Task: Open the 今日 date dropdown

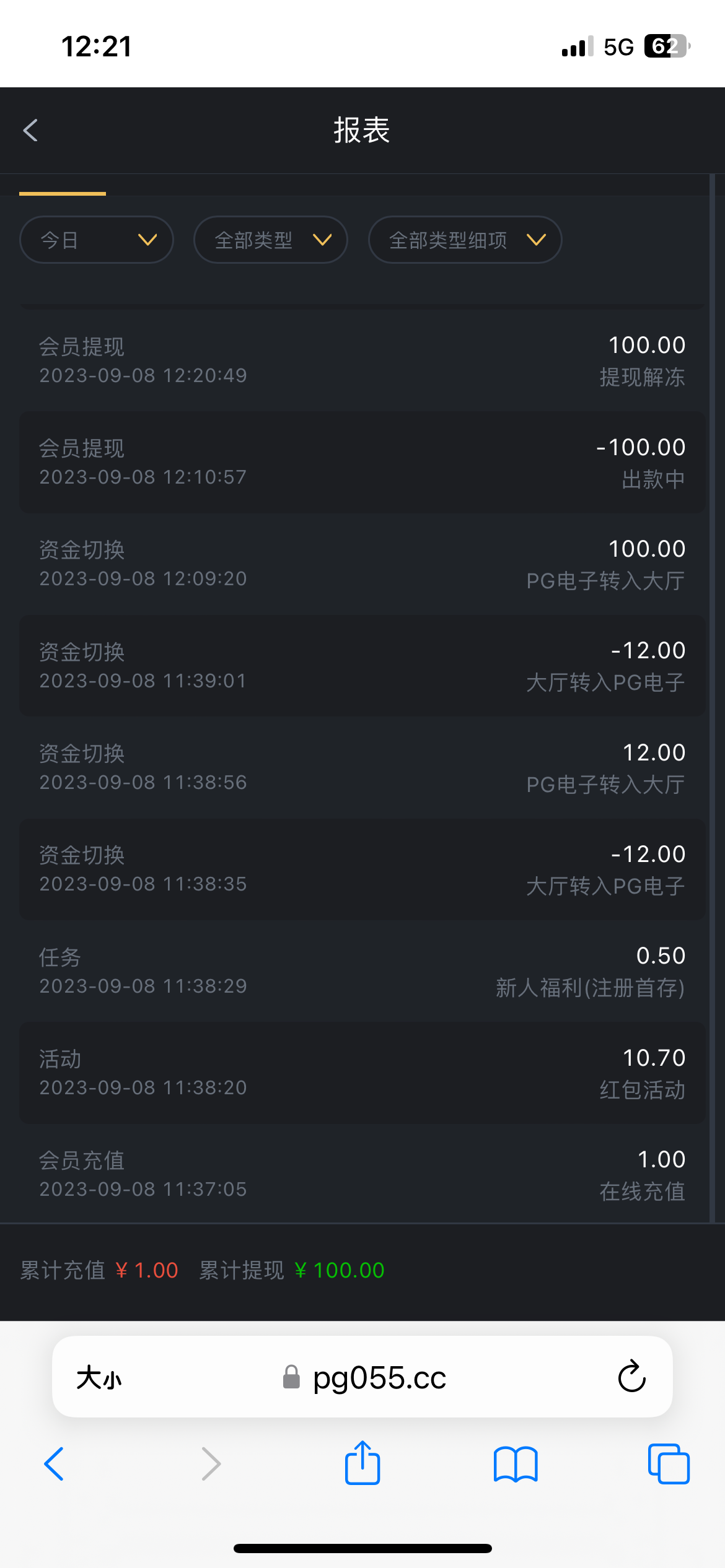Action: (x=97, y=240)
